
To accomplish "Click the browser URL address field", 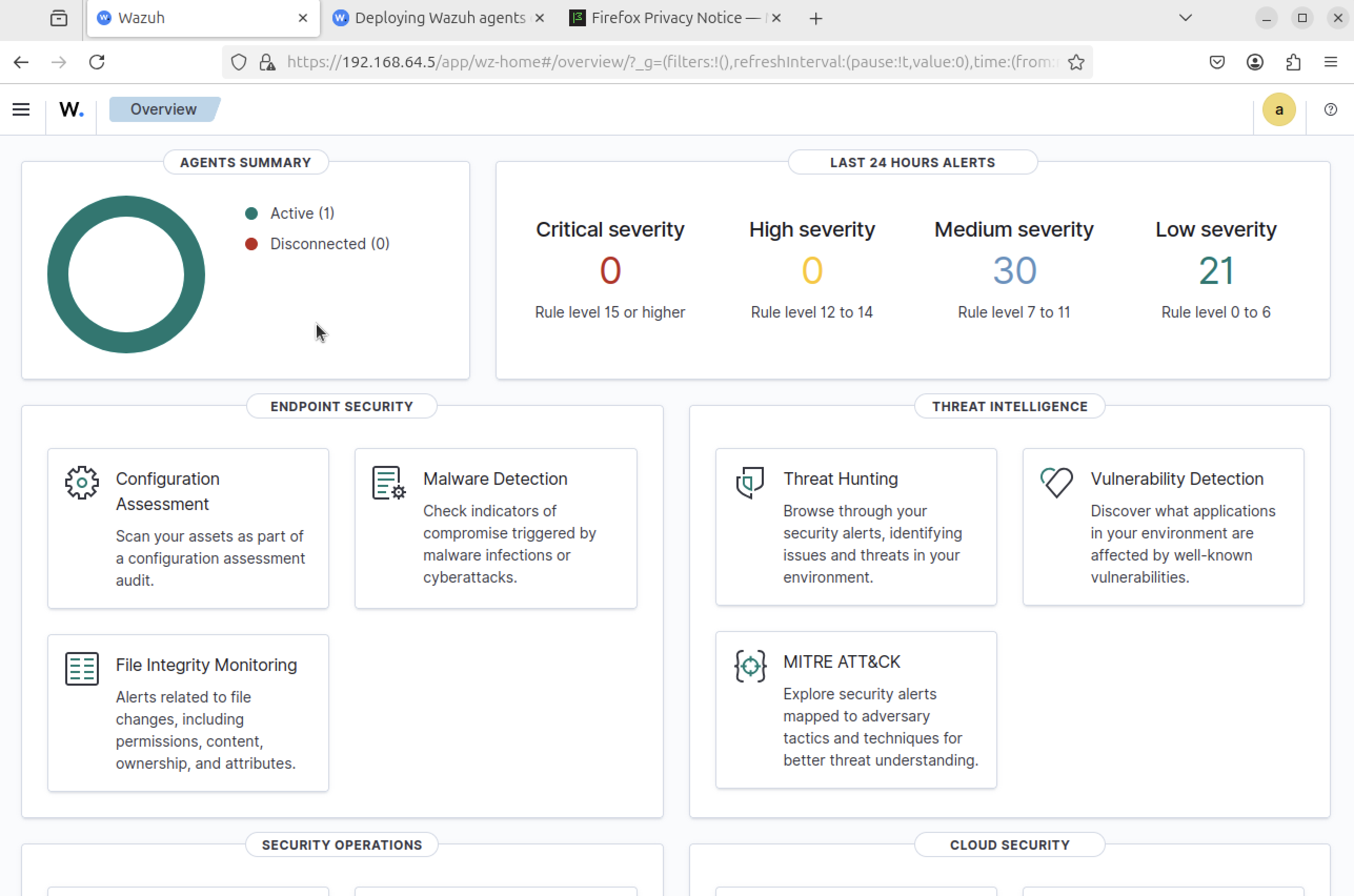I will coord(669,62).
